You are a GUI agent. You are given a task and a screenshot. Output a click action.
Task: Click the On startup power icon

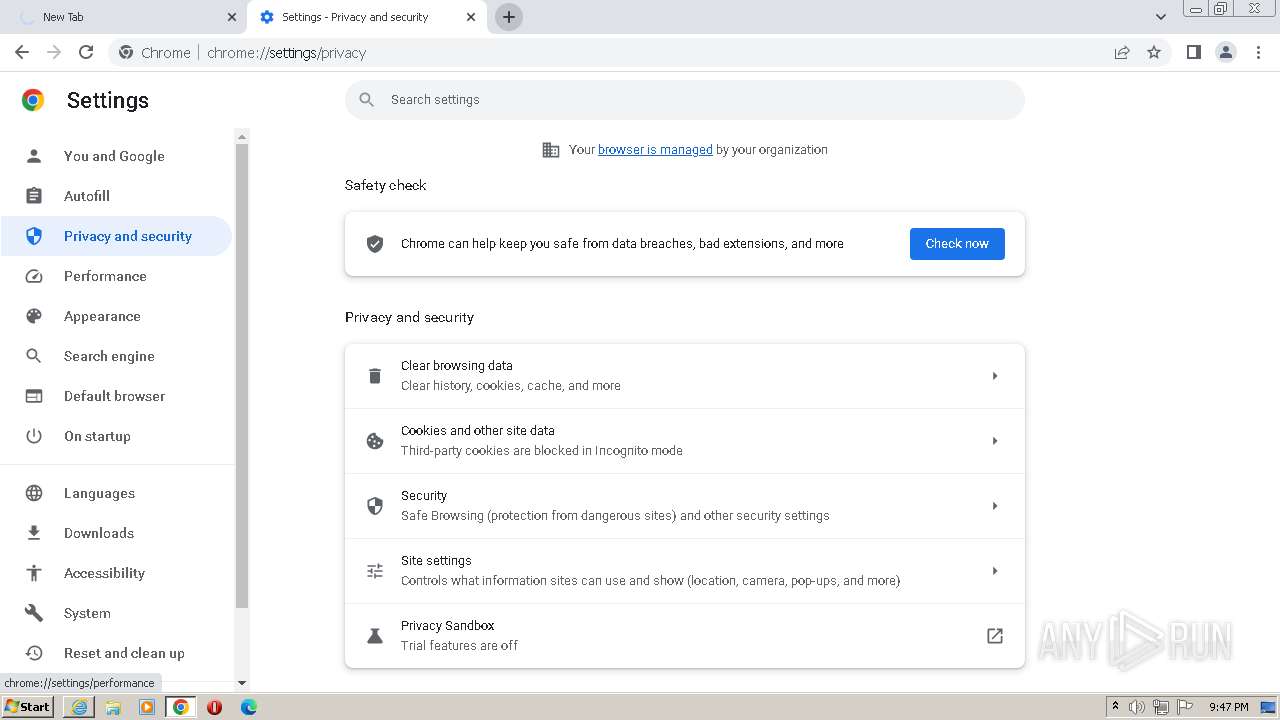34,436
